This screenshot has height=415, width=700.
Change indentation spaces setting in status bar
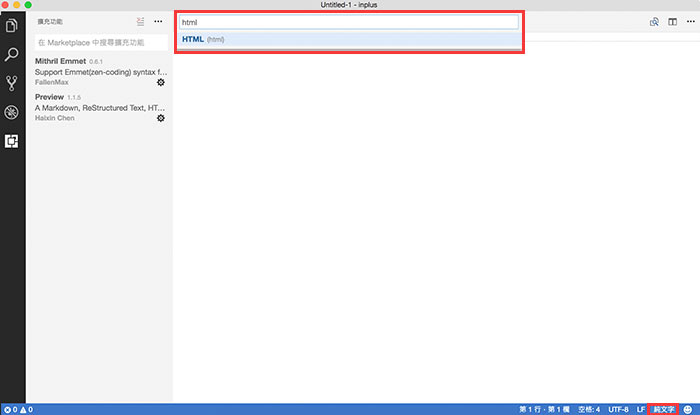coord(589,409)
